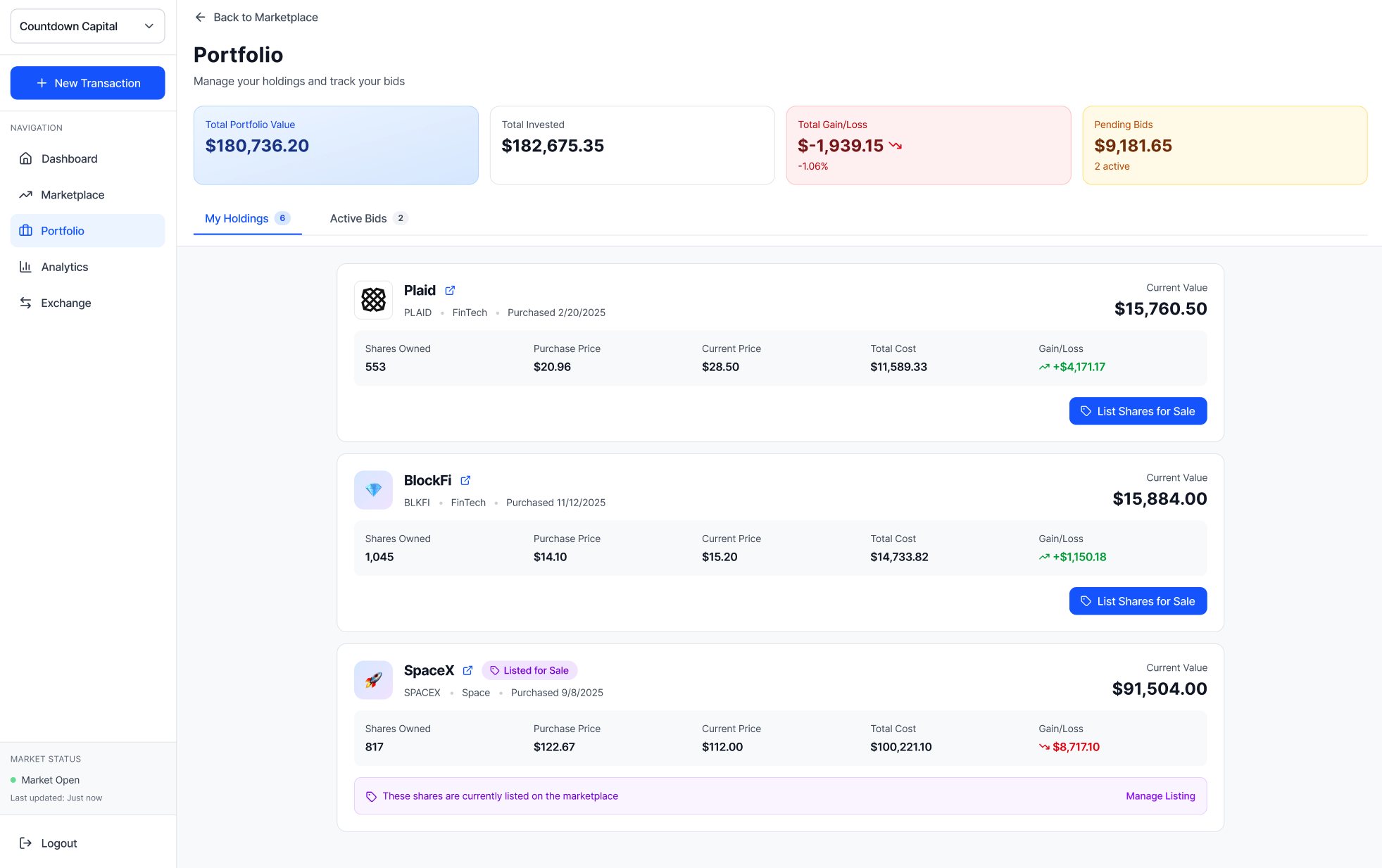
Task: Open Plaid external link icon
Action: point(450,291)
